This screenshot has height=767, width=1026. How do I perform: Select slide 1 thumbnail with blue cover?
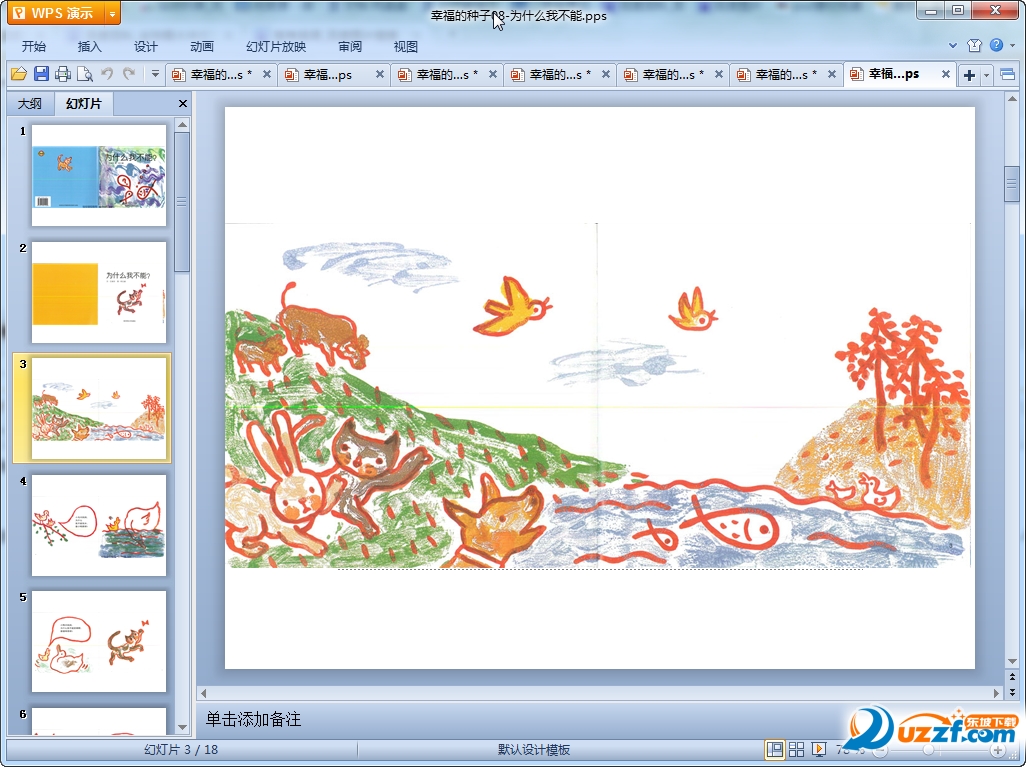pos(99,175)
